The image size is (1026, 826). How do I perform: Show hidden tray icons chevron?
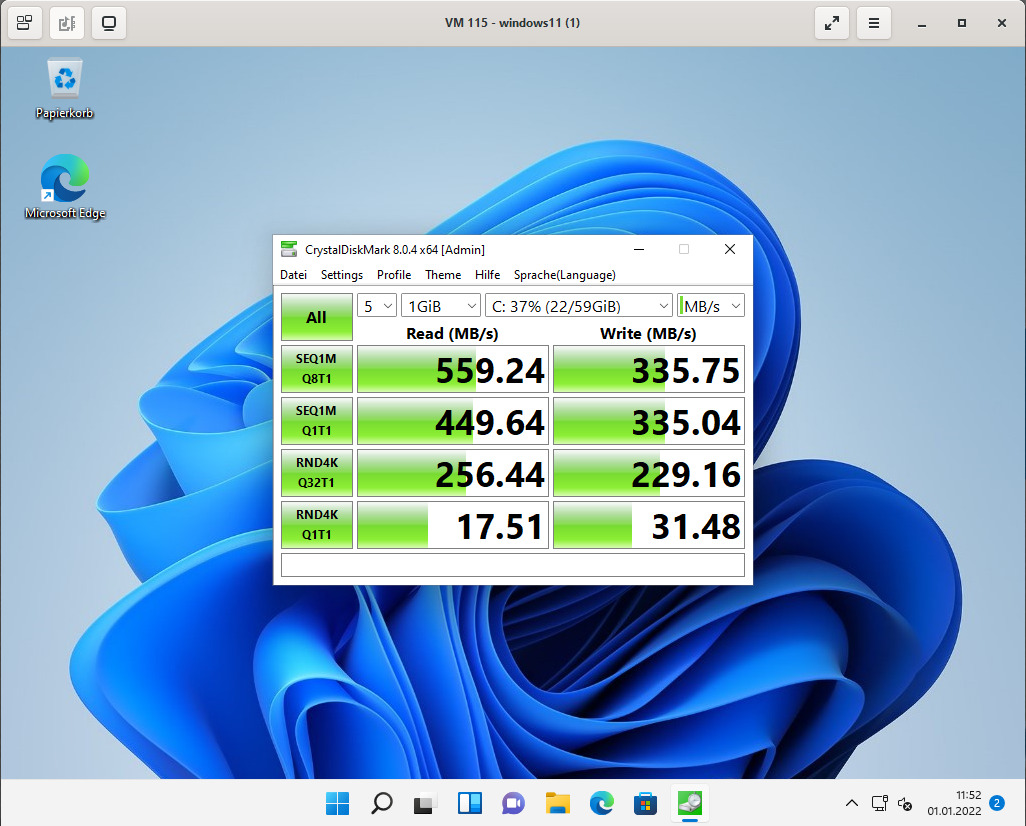(851, 803)
